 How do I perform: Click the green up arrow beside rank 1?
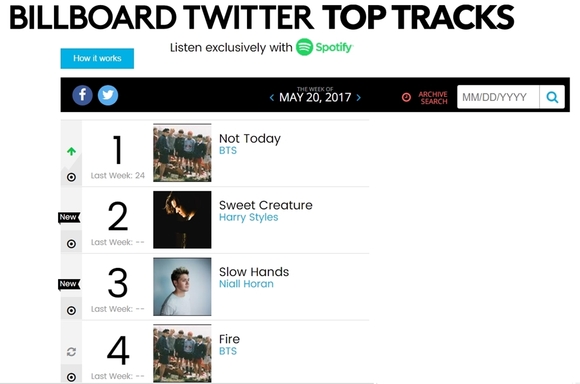pos(71,151)
